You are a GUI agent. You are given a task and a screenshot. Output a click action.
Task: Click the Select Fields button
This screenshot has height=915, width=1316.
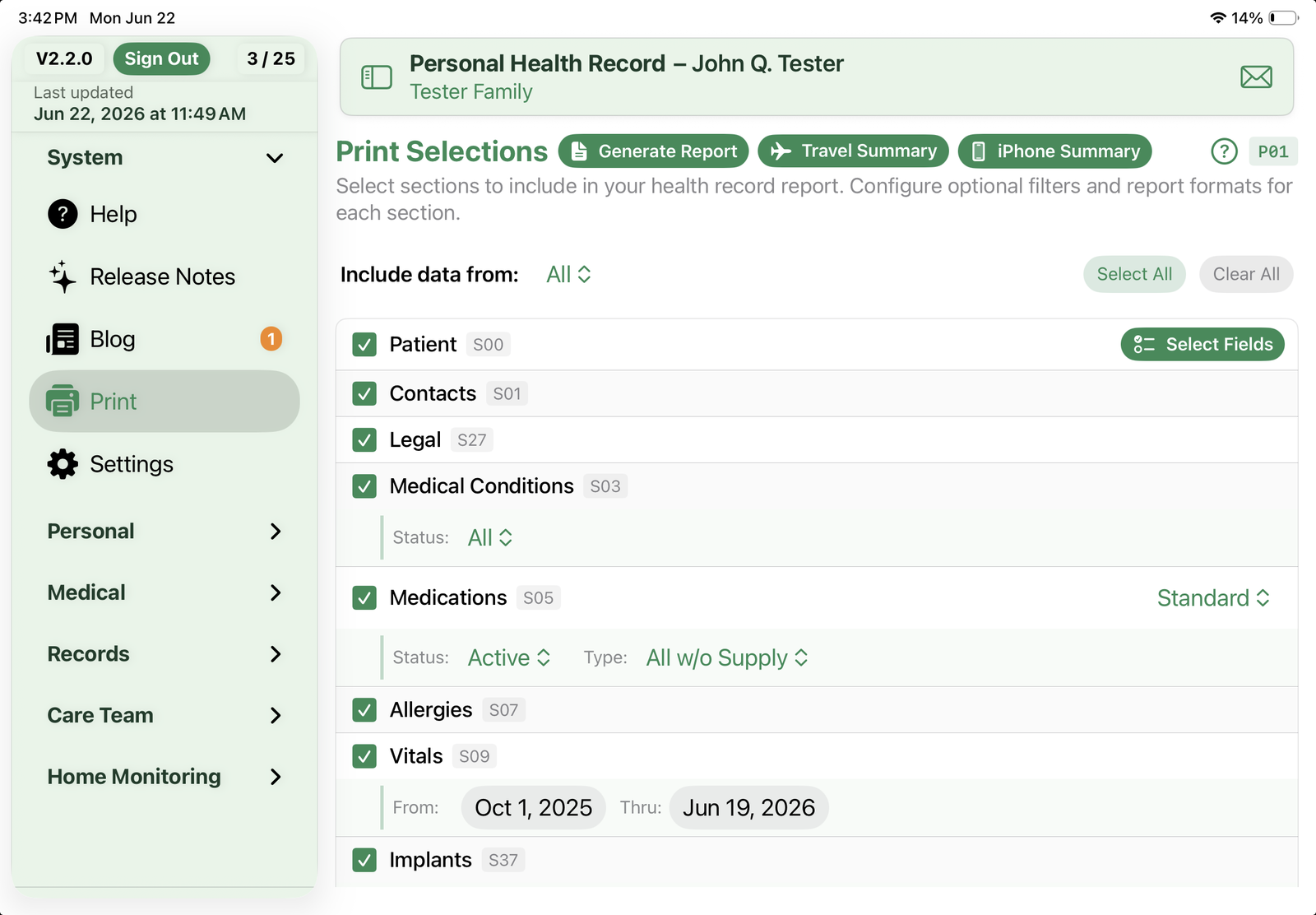pyautogui.click(x=1202, y=345)
